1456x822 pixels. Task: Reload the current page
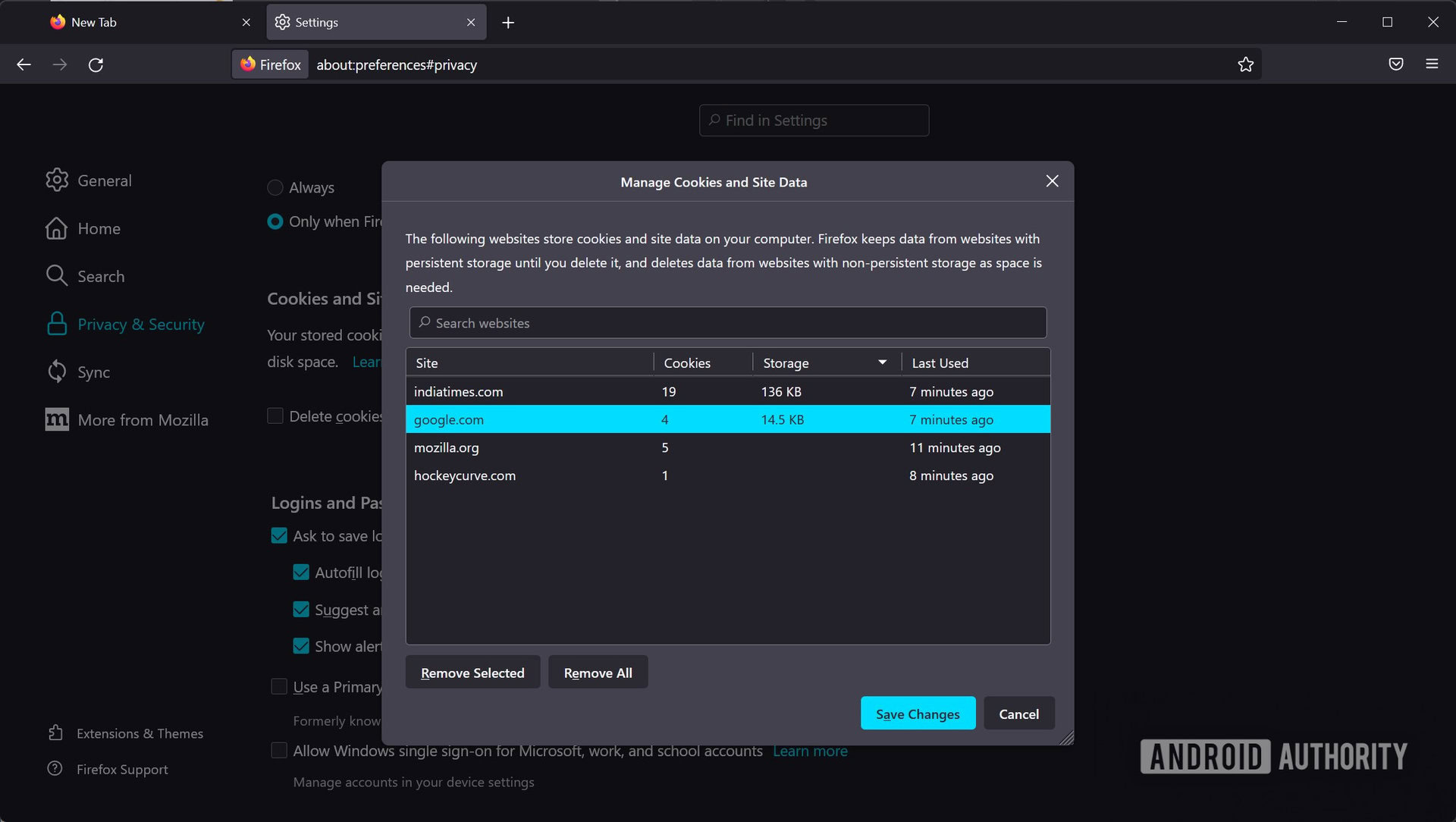96,64
